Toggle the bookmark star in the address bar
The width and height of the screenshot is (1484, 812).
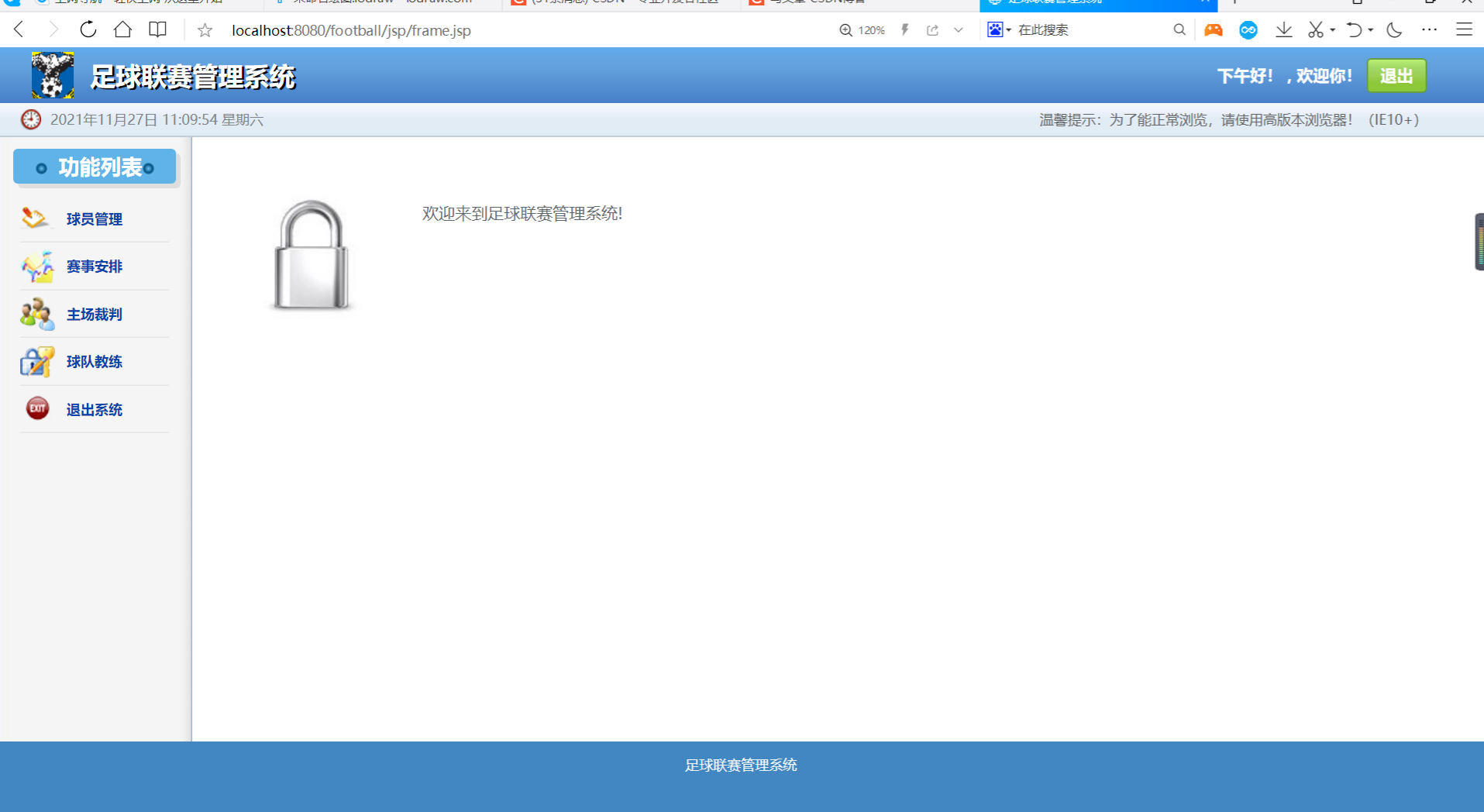[204, 29]
